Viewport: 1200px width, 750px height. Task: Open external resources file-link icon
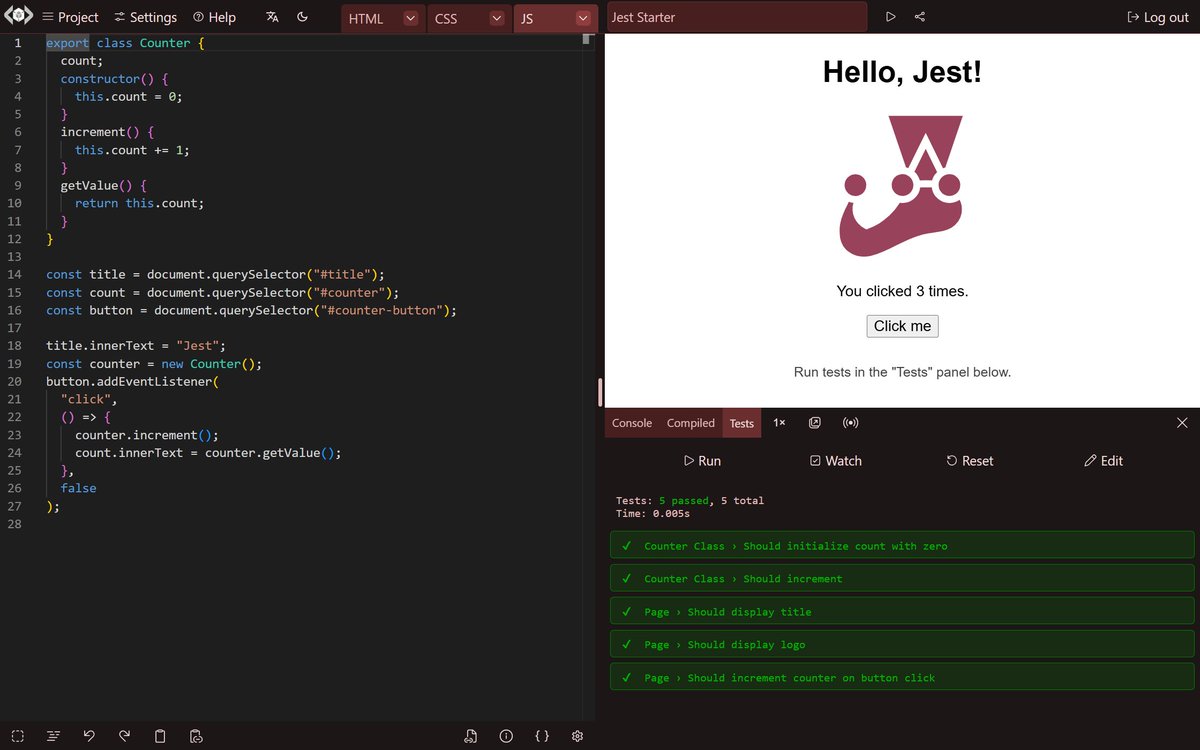(x=471, y=736)
